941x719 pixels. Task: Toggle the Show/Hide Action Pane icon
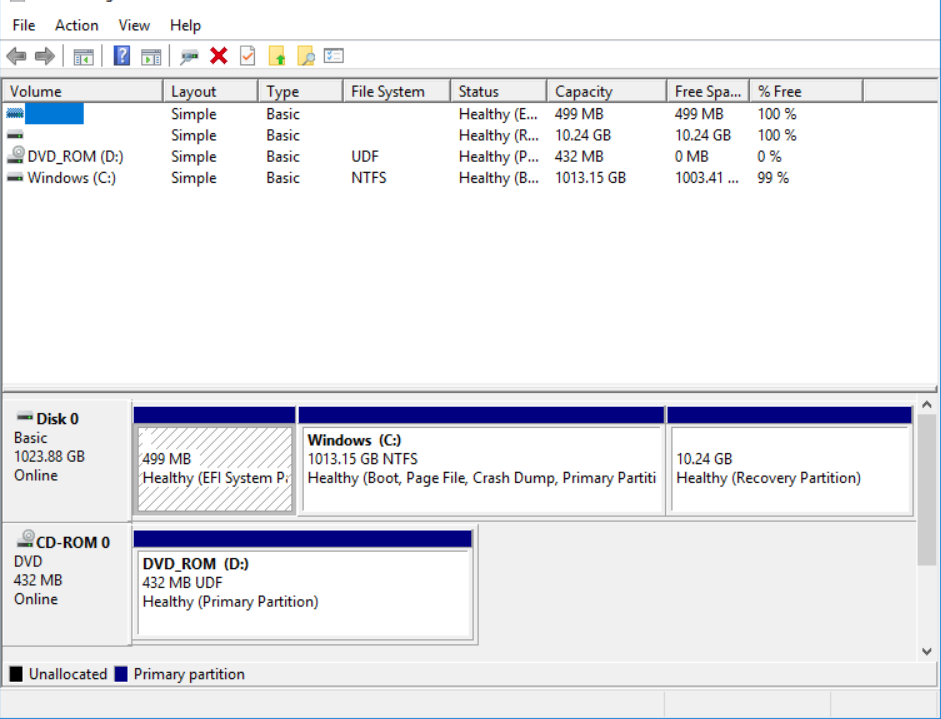[x=151, y=56]
